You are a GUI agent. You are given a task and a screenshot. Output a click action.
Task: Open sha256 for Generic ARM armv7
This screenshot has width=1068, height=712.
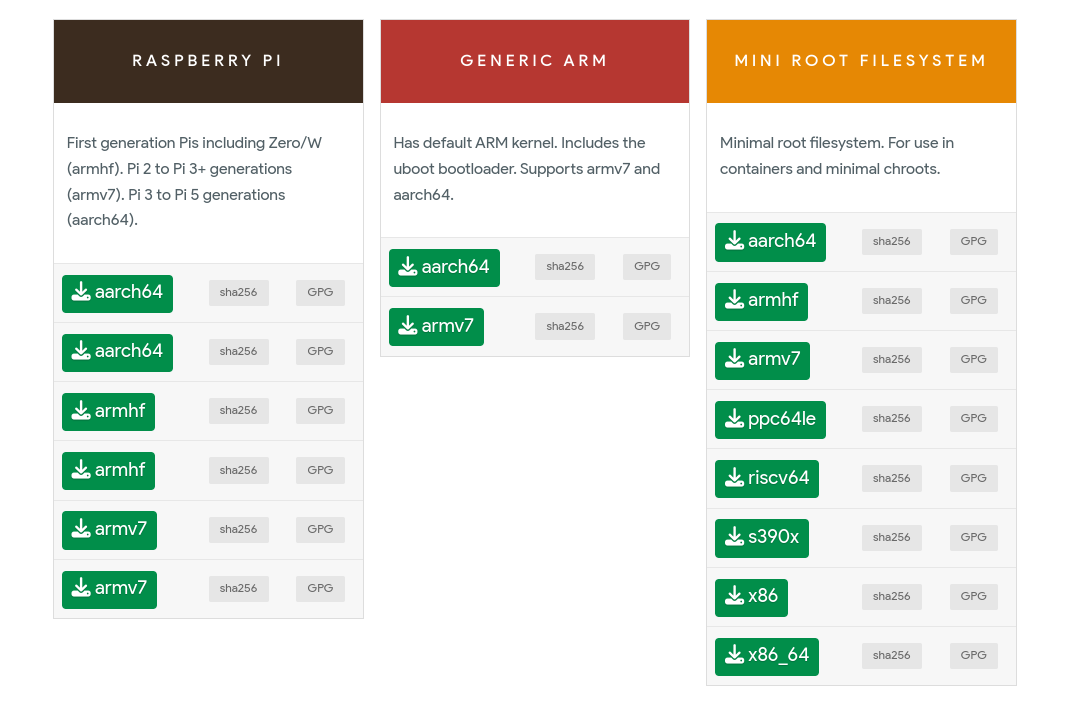click(x=565, y=326)
